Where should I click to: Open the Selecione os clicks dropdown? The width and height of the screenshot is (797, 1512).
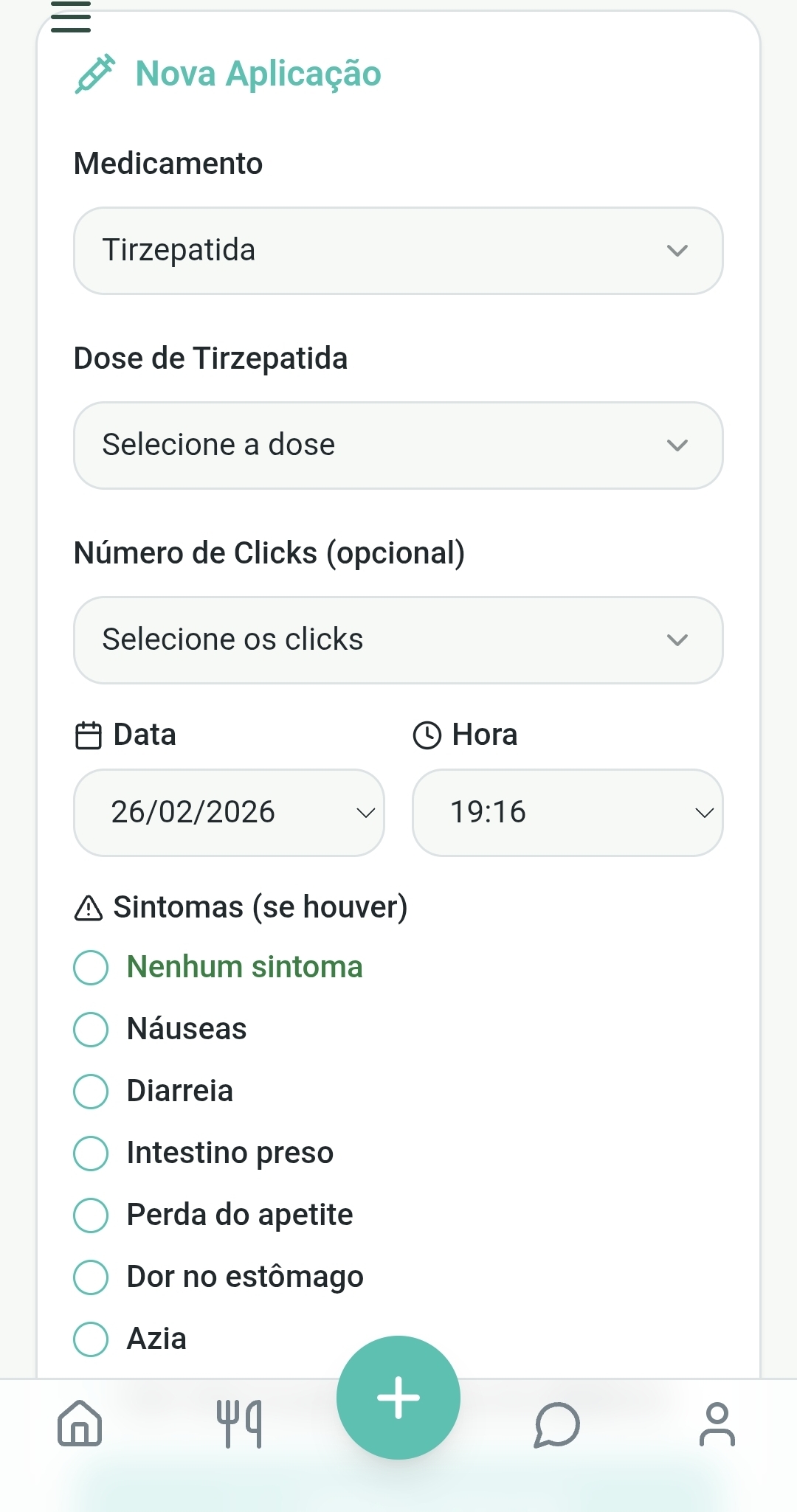(398, 640)
